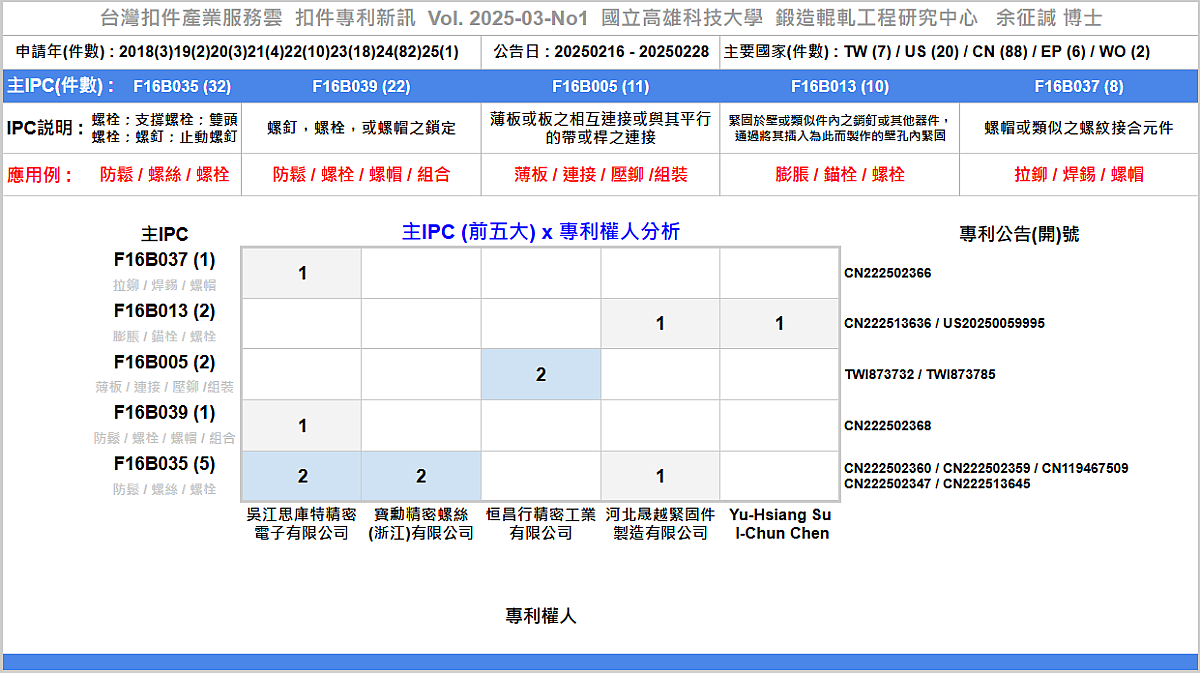Click the blue cell showing 2 for 恒昌行
The height and width of the screenshot is (673, 1200).
pyautogui.click(x=541, y=374)
